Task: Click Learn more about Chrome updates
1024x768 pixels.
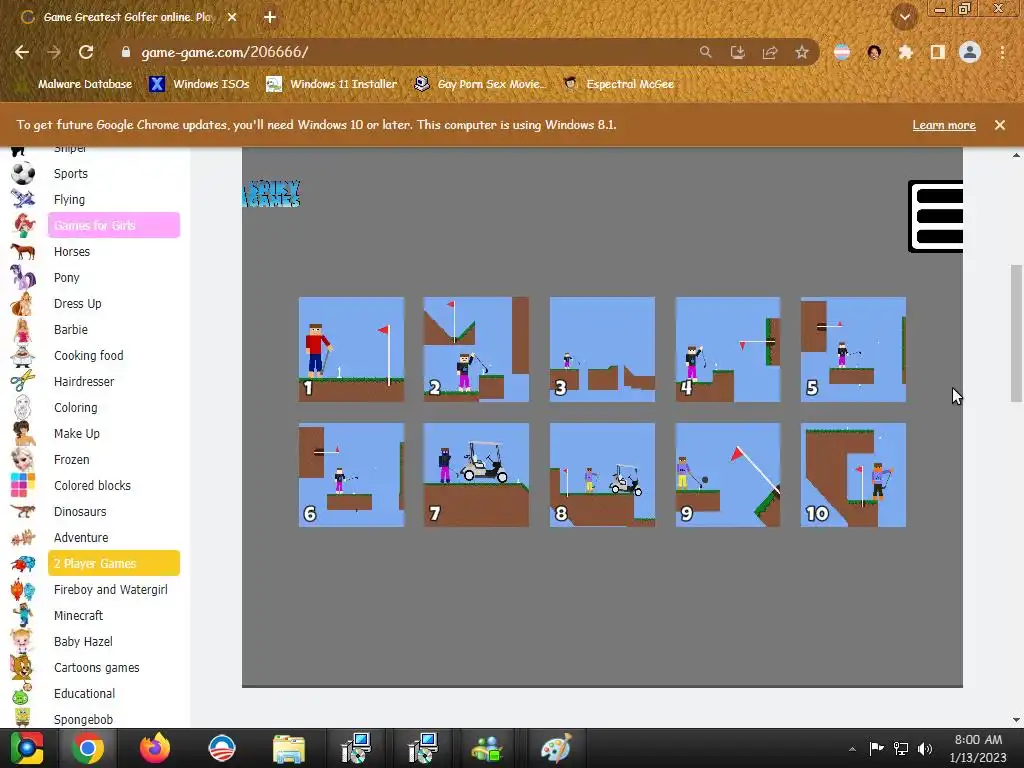Action: tap(944, 125)
